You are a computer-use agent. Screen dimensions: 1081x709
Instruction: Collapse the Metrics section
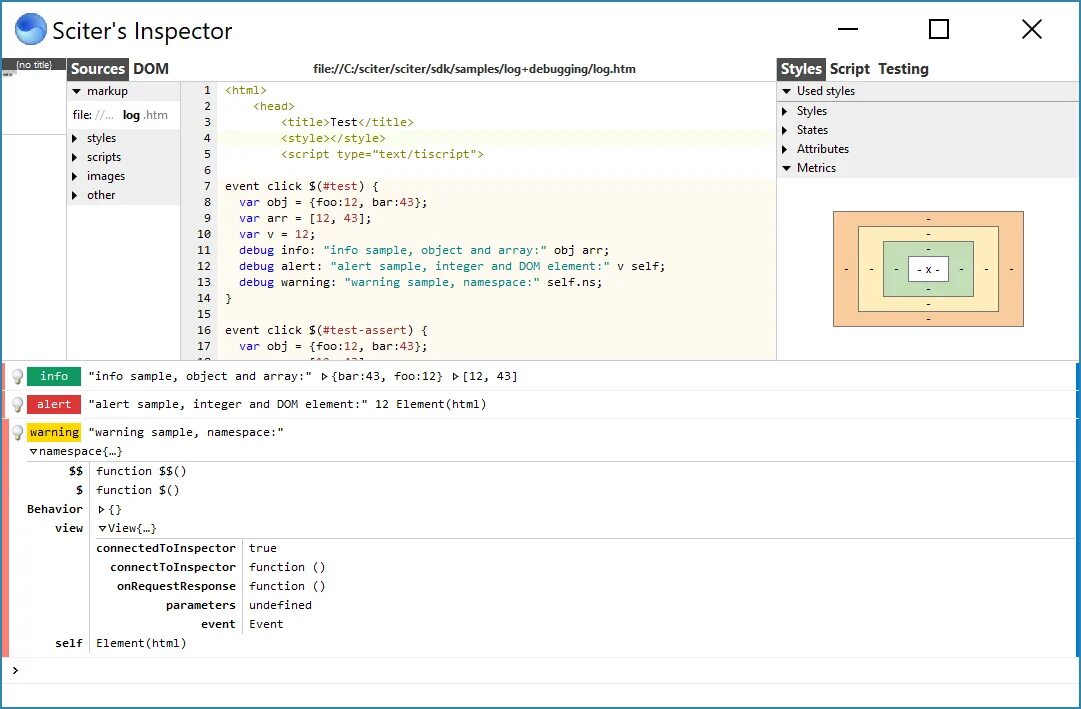tap(786, 168)
